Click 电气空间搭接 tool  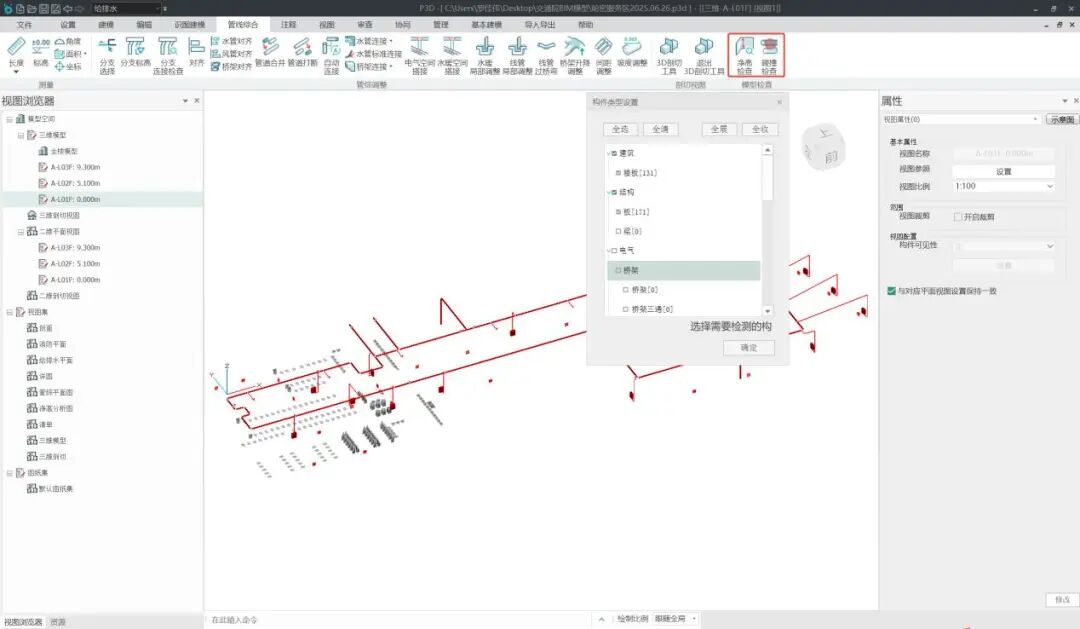tap(419, 55)
